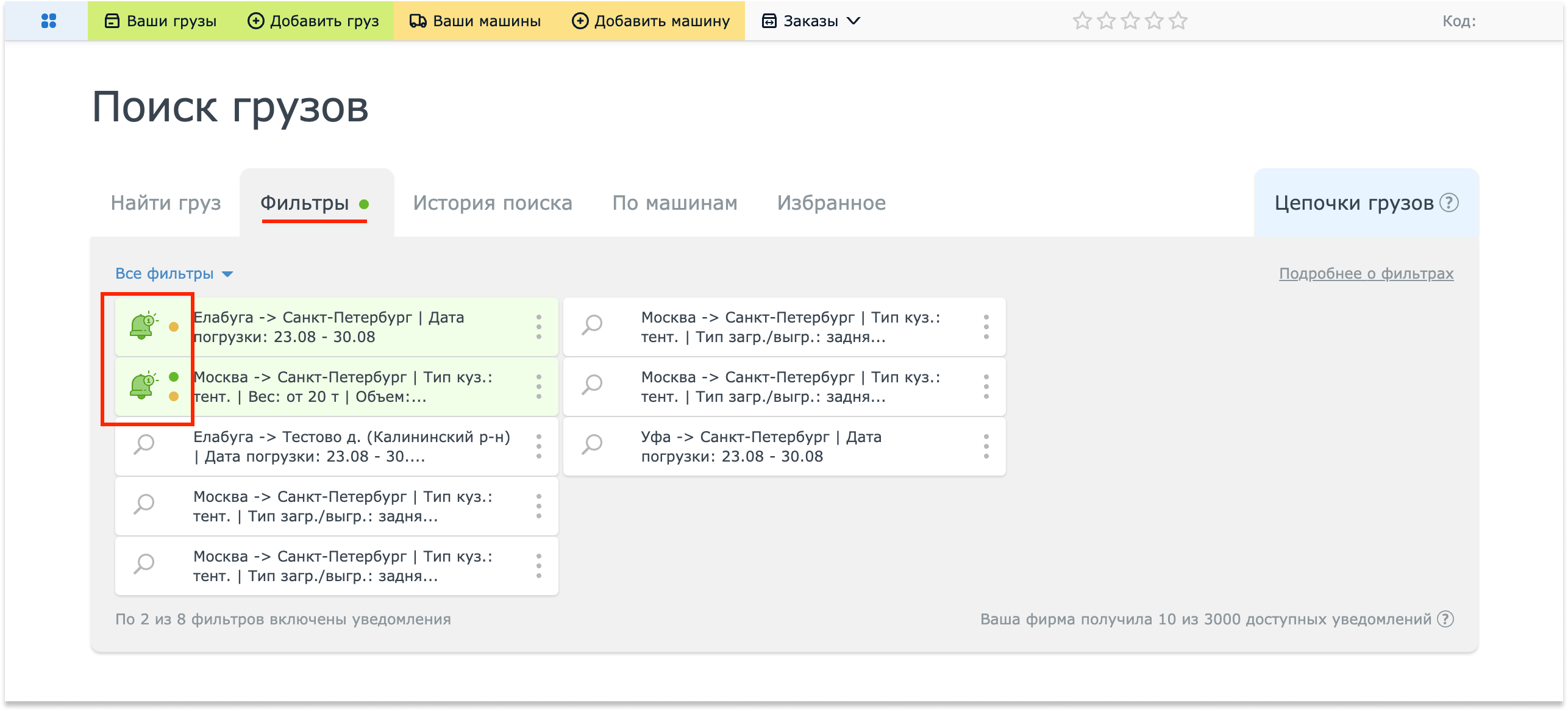
Task: Switch to По машинам tab
Action: pyautogui.click(x=675, y=203)
